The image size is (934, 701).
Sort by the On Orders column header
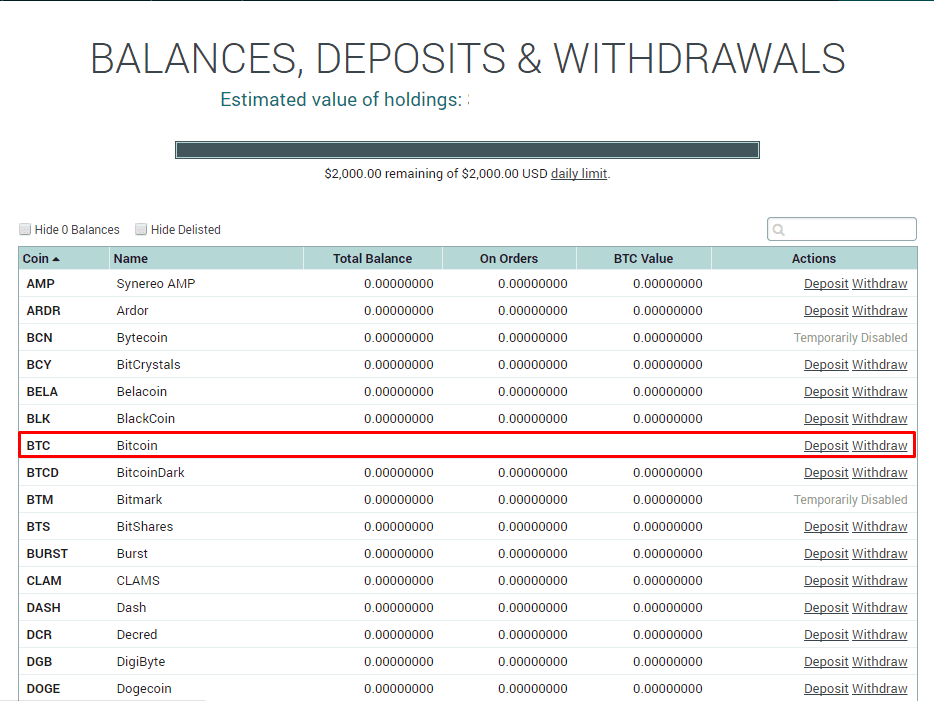pyautogui.click(x=509, y=258)
